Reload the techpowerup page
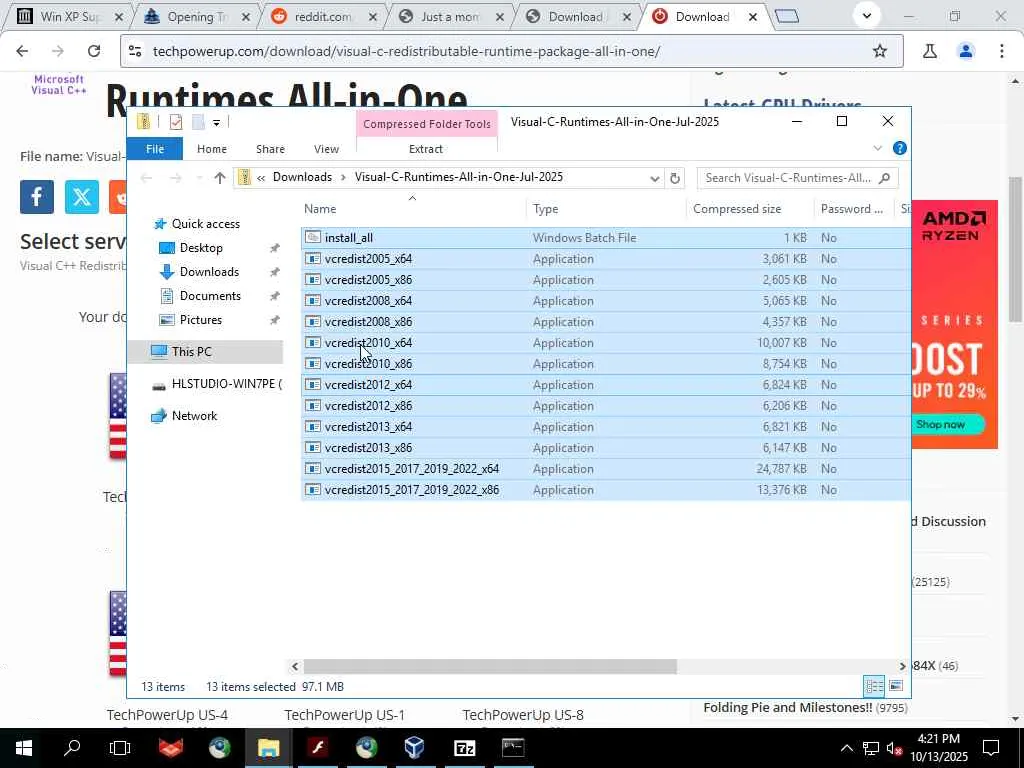Image resolution: width=1024 pixels, height=768 pixels. pyautogui.click(x=94, y=51)
